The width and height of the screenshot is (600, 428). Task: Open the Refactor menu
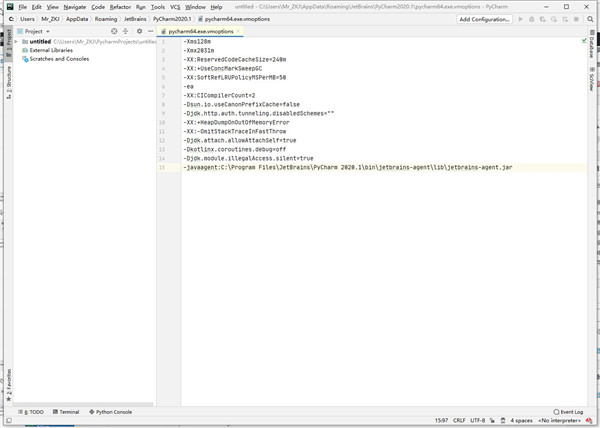[120, 7]
